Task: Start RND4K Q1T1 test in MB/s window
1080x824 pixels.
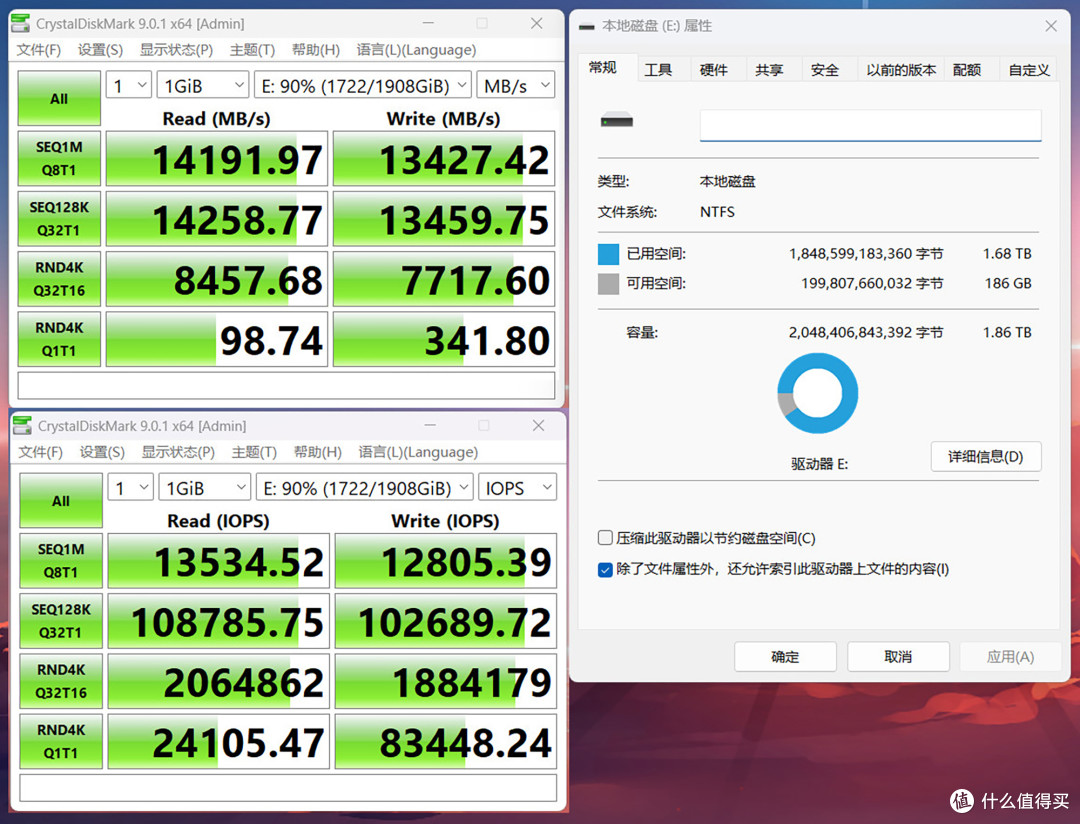Action: tap(59, 339)
